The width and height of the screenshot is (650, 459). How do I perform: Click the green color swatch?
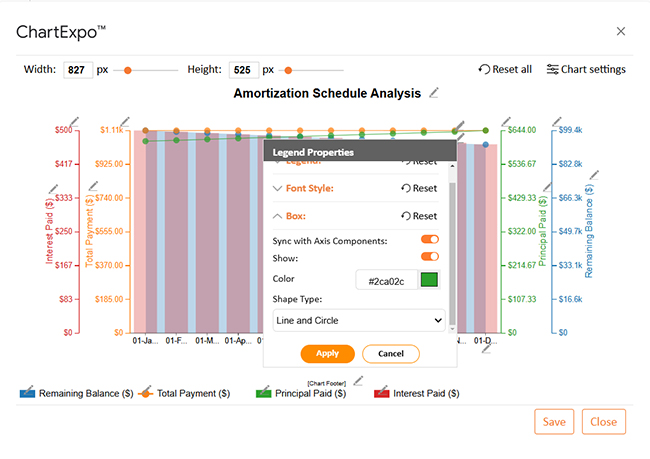click(430, 279)
